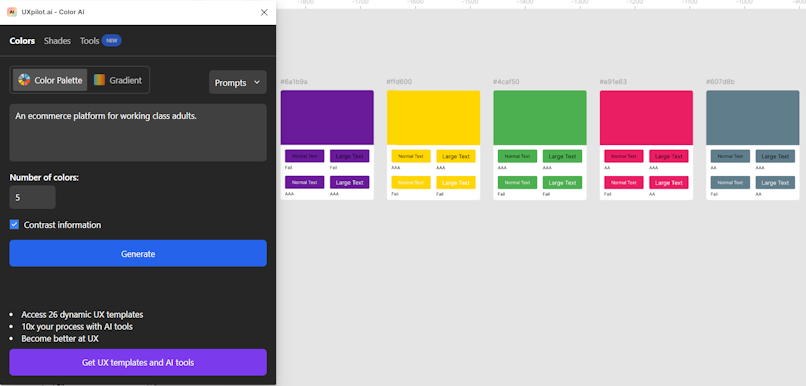Uncheck the Contrast information checkbox

pyautogui.click(x=14, y=225)
